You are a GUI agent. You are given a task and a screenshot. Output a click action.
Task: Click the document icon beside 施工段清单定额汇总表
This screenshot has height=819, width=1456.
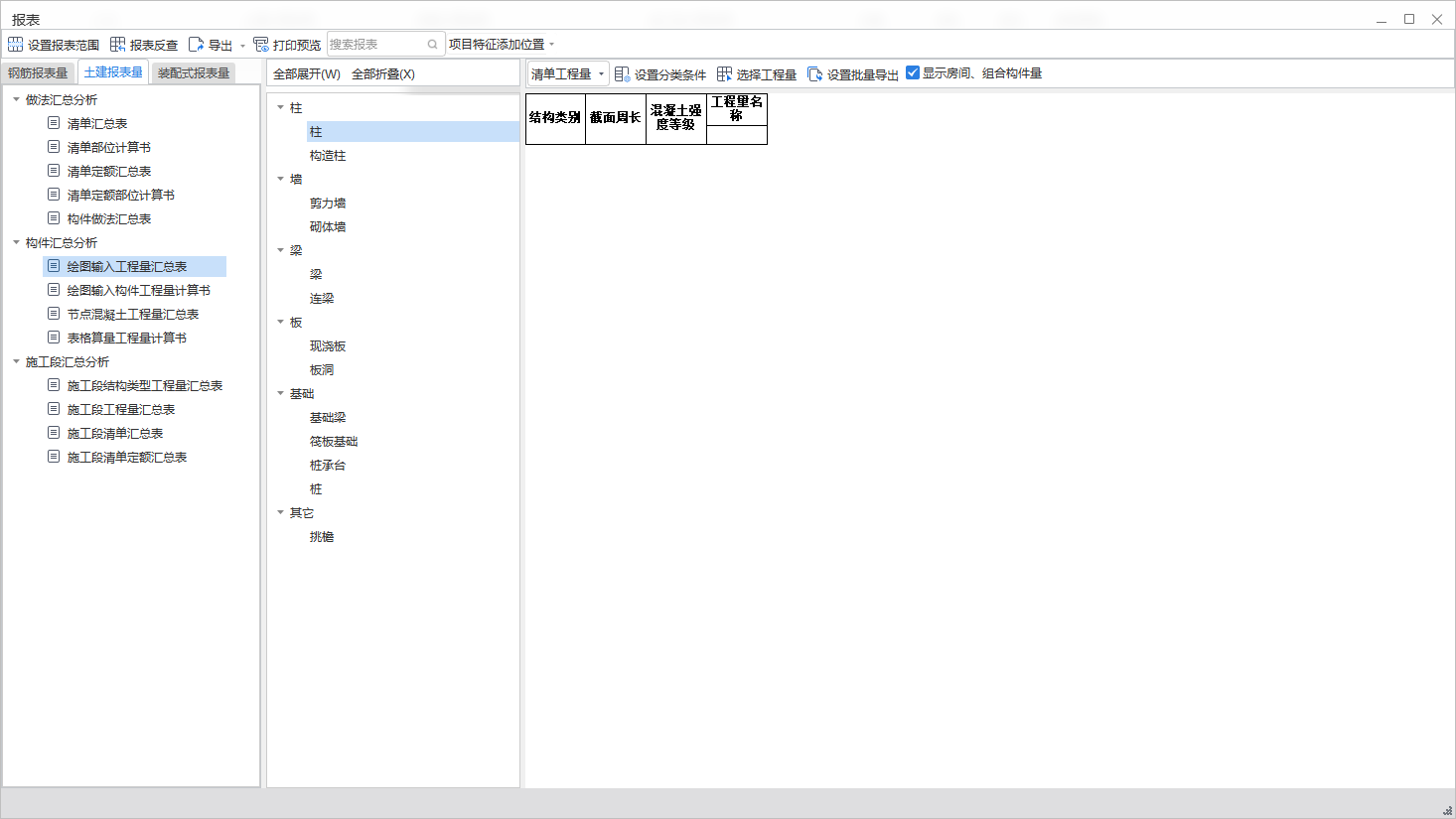point(54,457)
